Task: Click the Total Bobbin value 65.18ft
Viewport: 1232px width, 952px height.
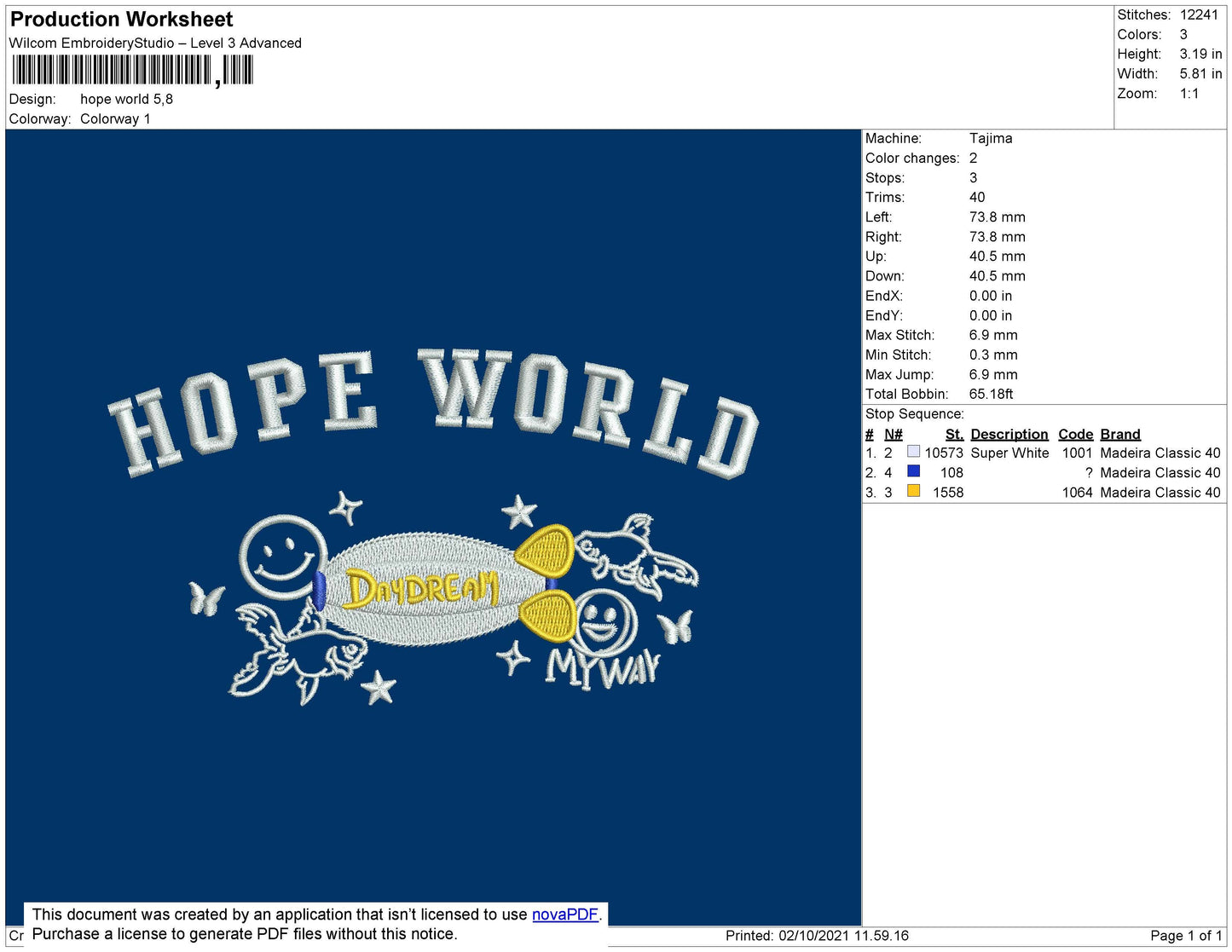Action: click(991, 394)
